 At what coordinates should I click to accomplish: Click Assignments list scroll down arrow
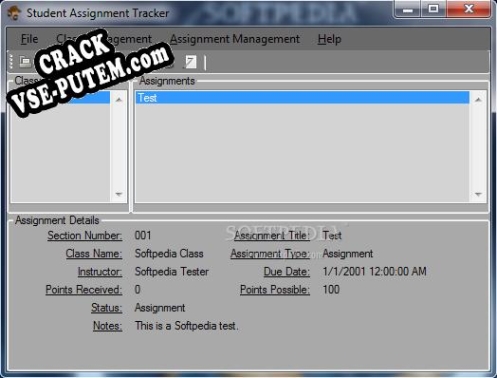pos(478,194)
